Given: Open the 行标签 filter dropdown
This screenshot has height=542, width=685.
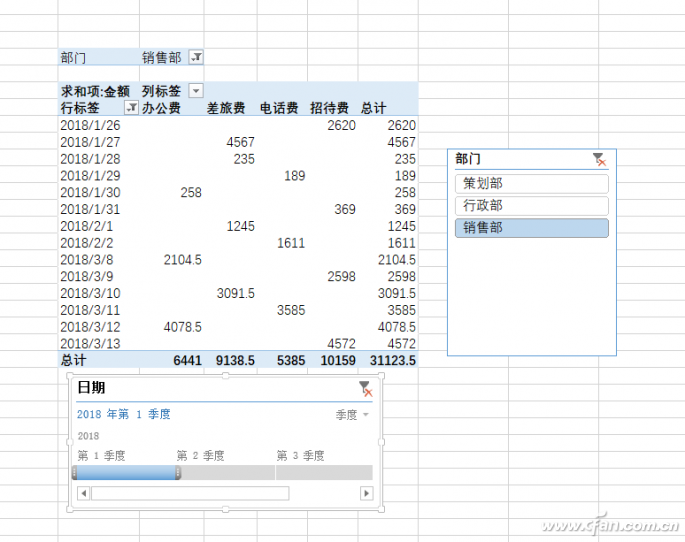Looking at the screenshot, I should [131, 107].
